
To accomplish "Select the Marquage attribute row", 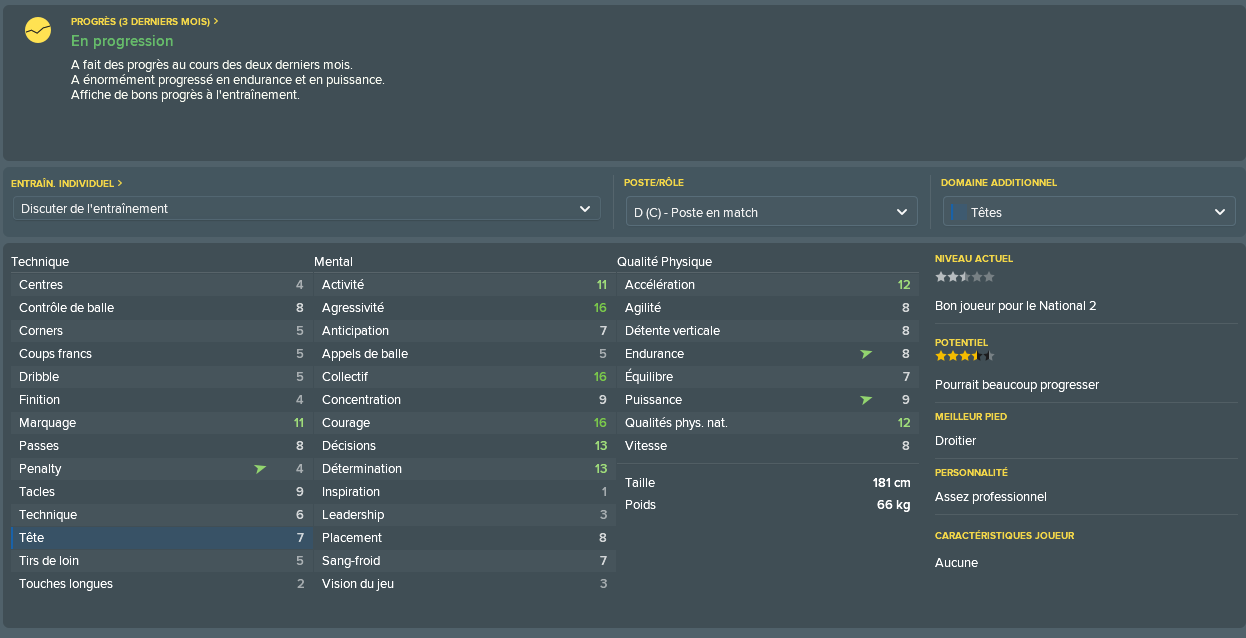I will 159,423.
